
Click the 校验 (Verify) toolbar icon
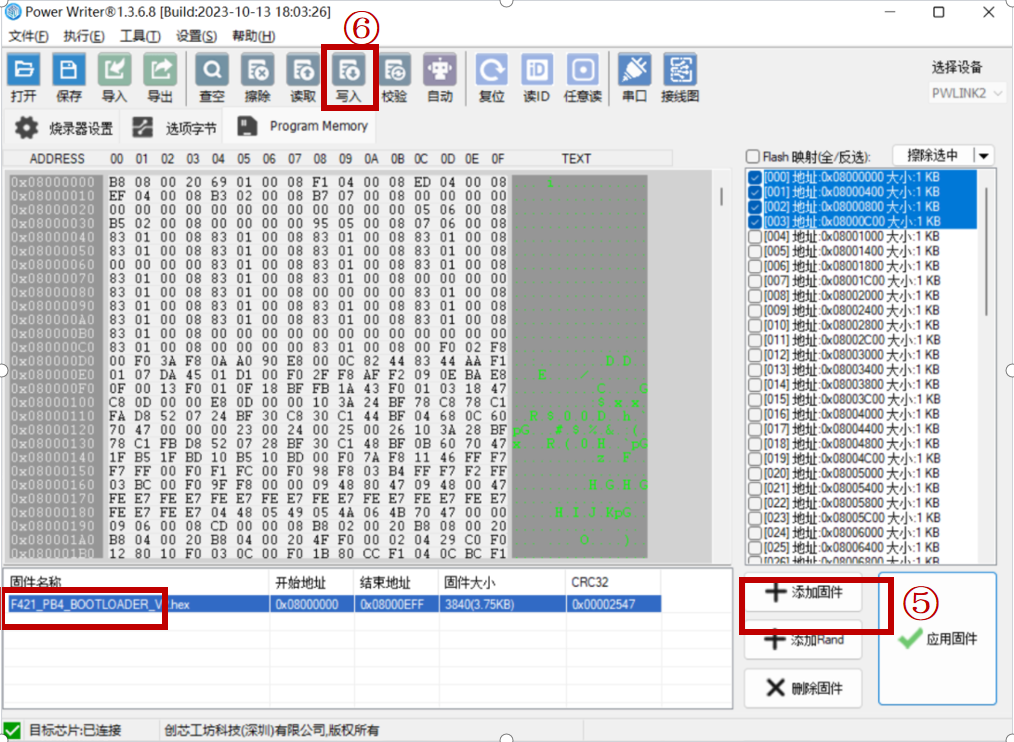(x=394, y=78)
